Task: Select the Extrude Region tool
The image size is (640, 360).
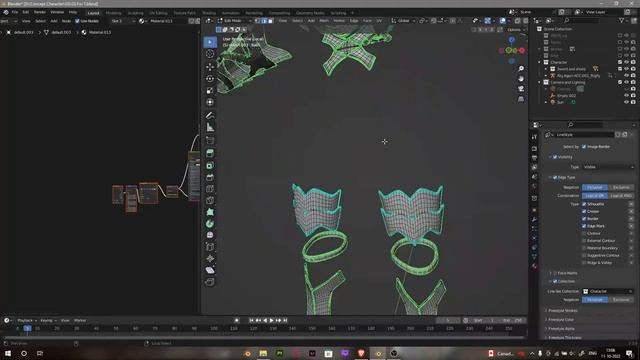Action: click(210, 153)
